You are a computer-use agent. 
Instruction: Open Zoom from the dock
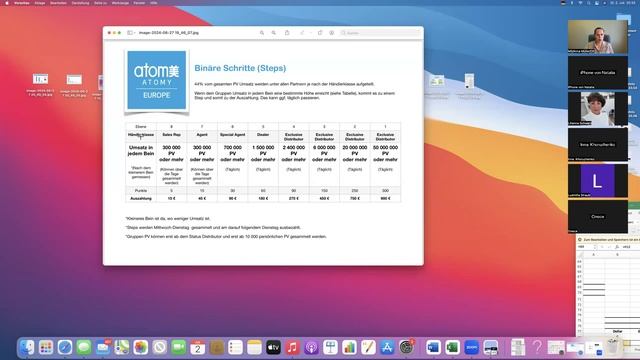pos(471,347)
